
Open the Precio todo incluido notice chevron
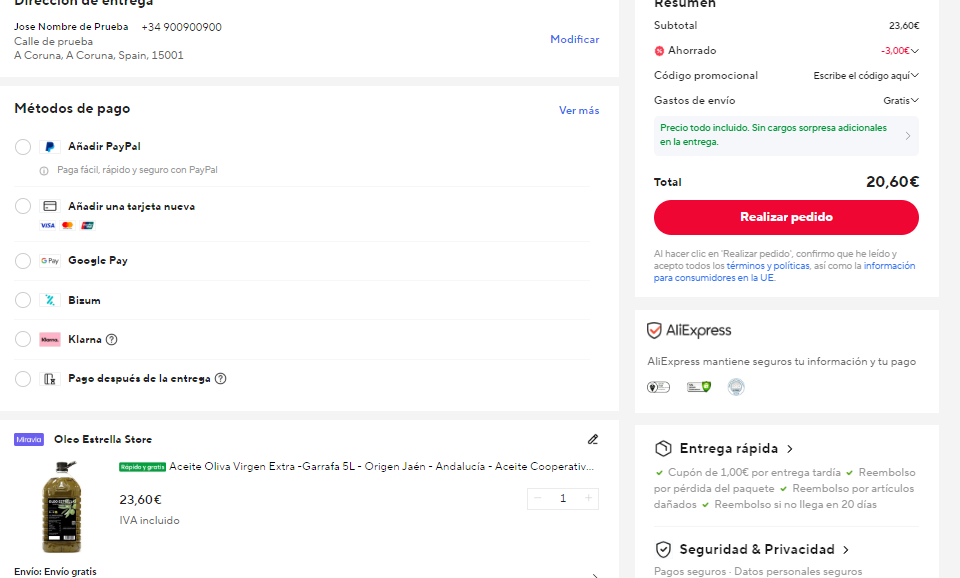(x=908, y=136)
